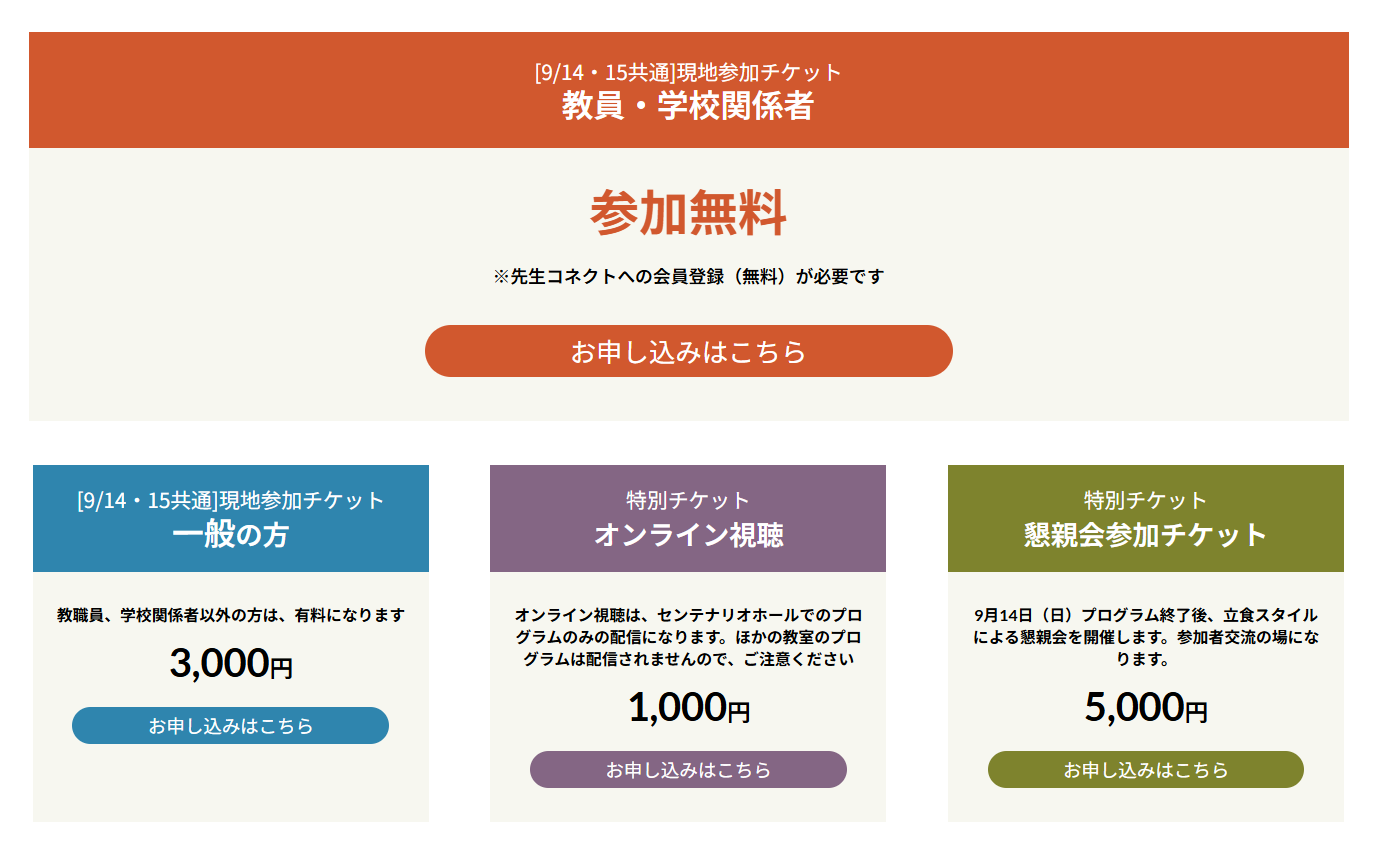
Task: Click the description about 教職員、学校関係者以外の方
Action: coord(230,615)
